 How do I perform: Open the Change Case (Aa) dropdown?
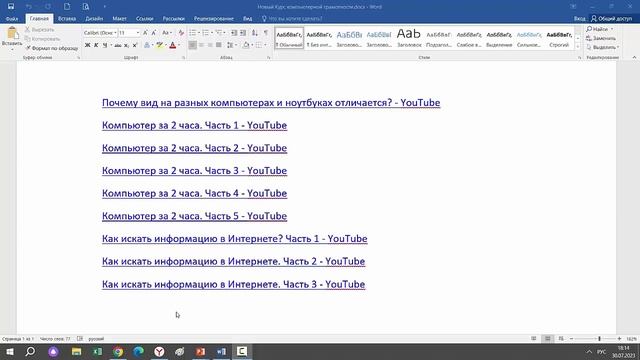167,33
